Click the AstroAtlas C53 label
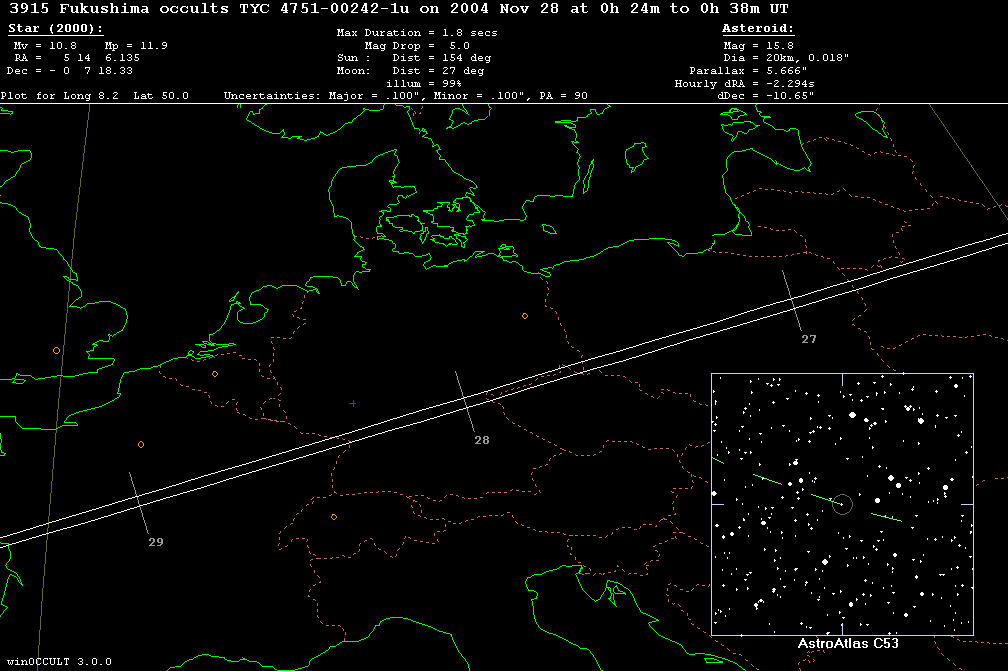Screen dimensions: 1008x671 pos(848,644)
